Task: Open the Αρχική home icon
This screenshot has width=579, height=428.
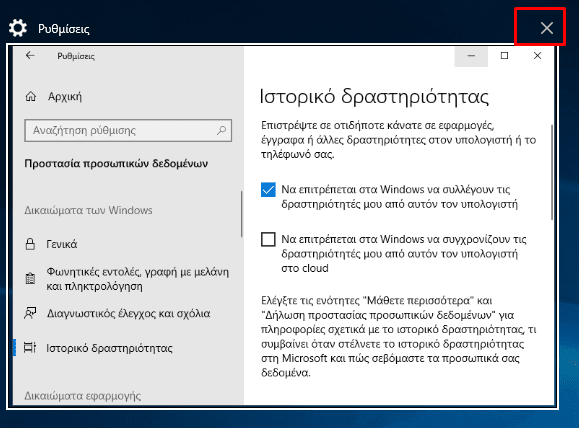Action: pos(31,96)
